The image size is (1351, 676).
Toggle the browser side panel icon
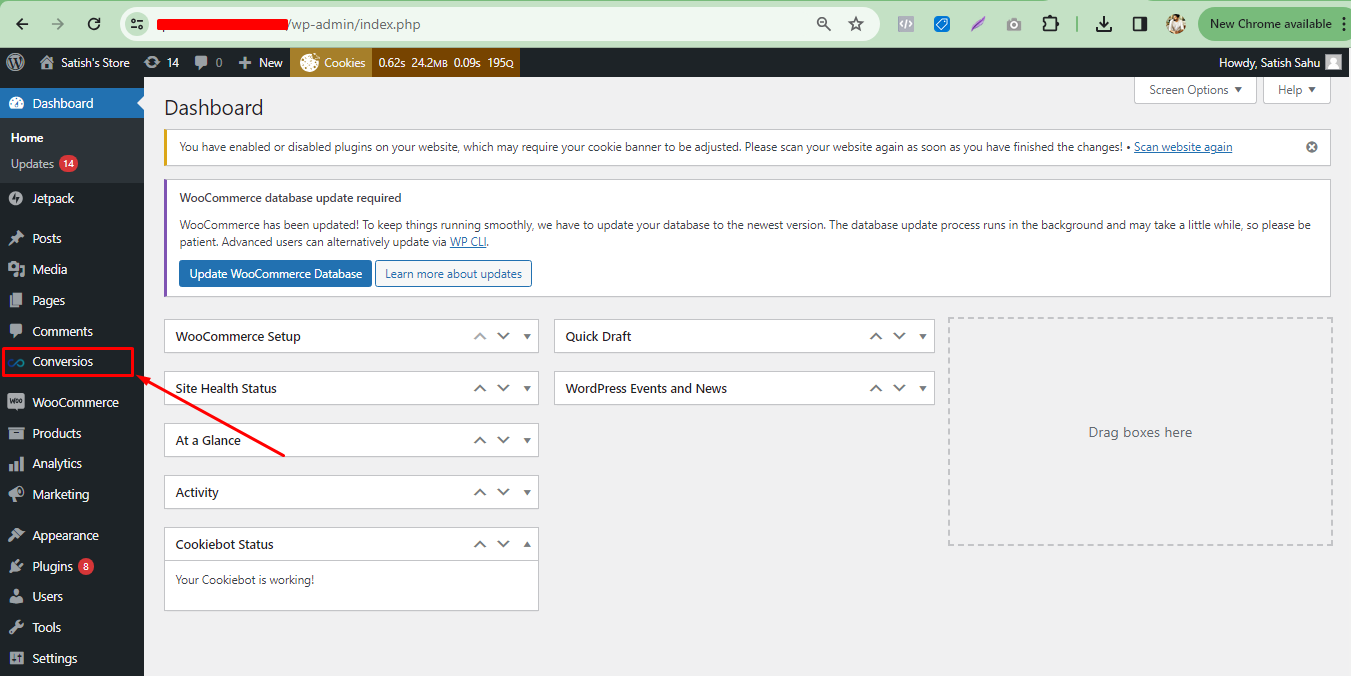1140,24
